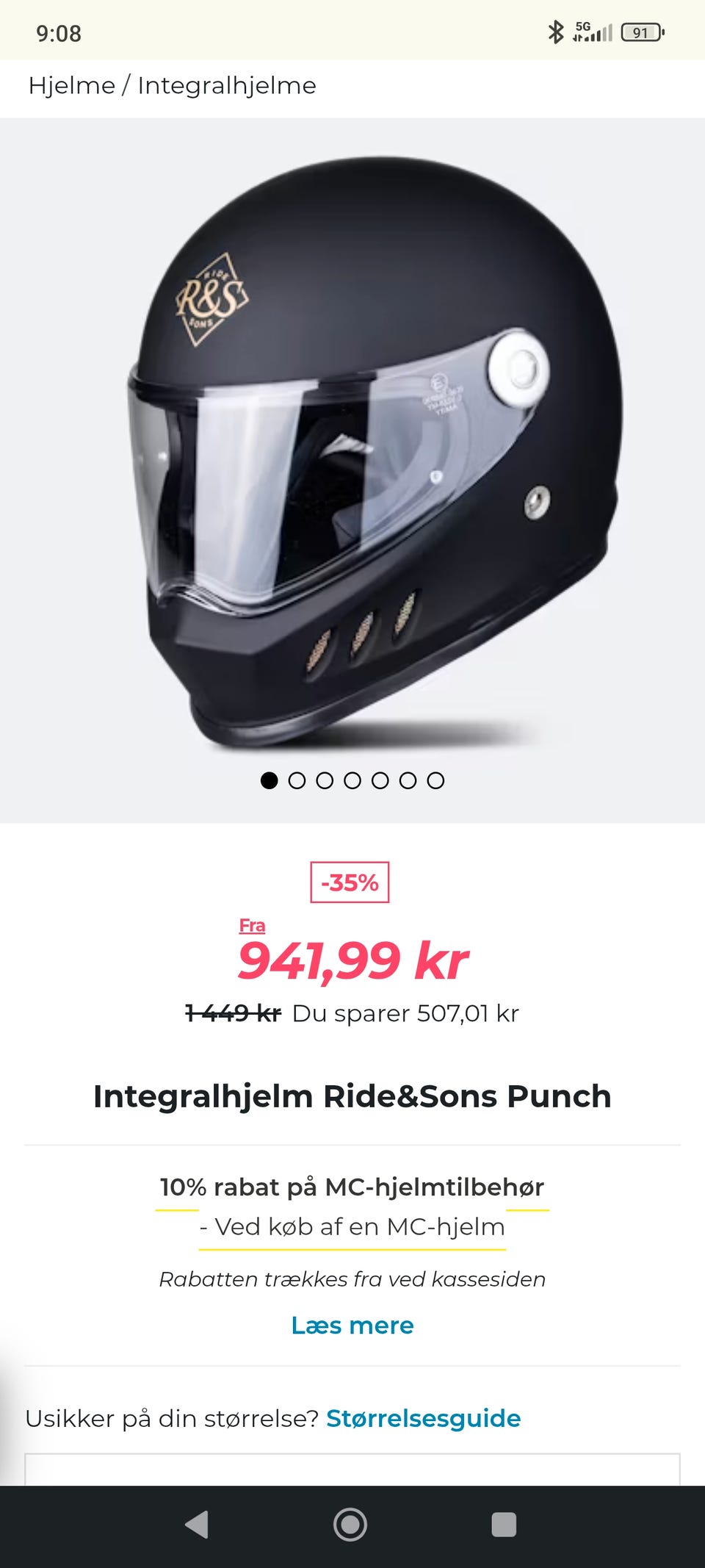Image resolution: width=705 pixels, height=1568 pixels.
Task: Tap the Bluetooth status bar icon
Action: click(556, 32)
